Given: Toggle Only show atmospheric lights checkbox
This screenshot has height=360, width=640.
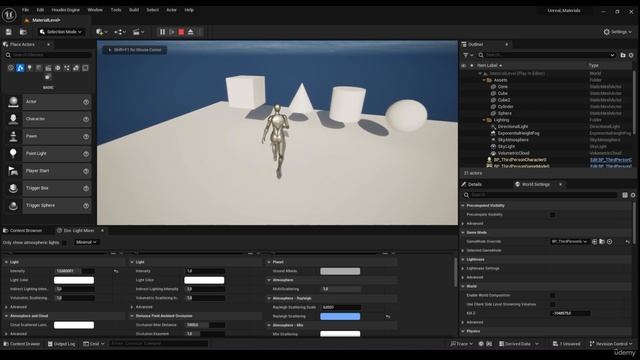Looking at the screenshot, I should pos(64,242).
